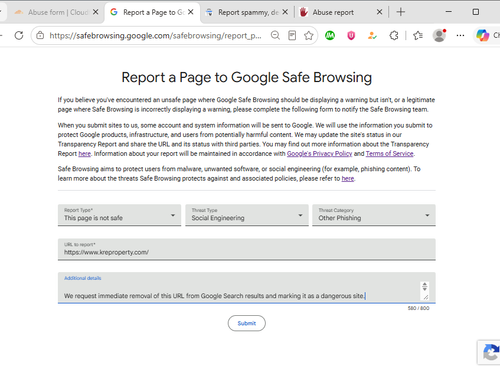Open Report Type dropdown

point(119,215)
